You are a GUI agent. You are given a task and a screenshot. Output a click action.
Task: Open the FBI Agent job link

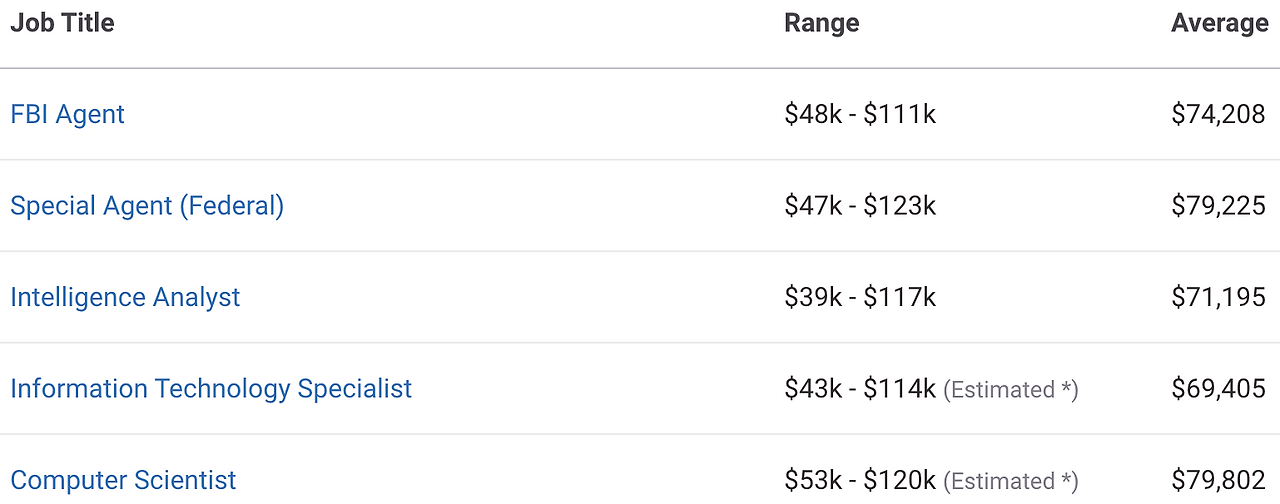point(67,114)
